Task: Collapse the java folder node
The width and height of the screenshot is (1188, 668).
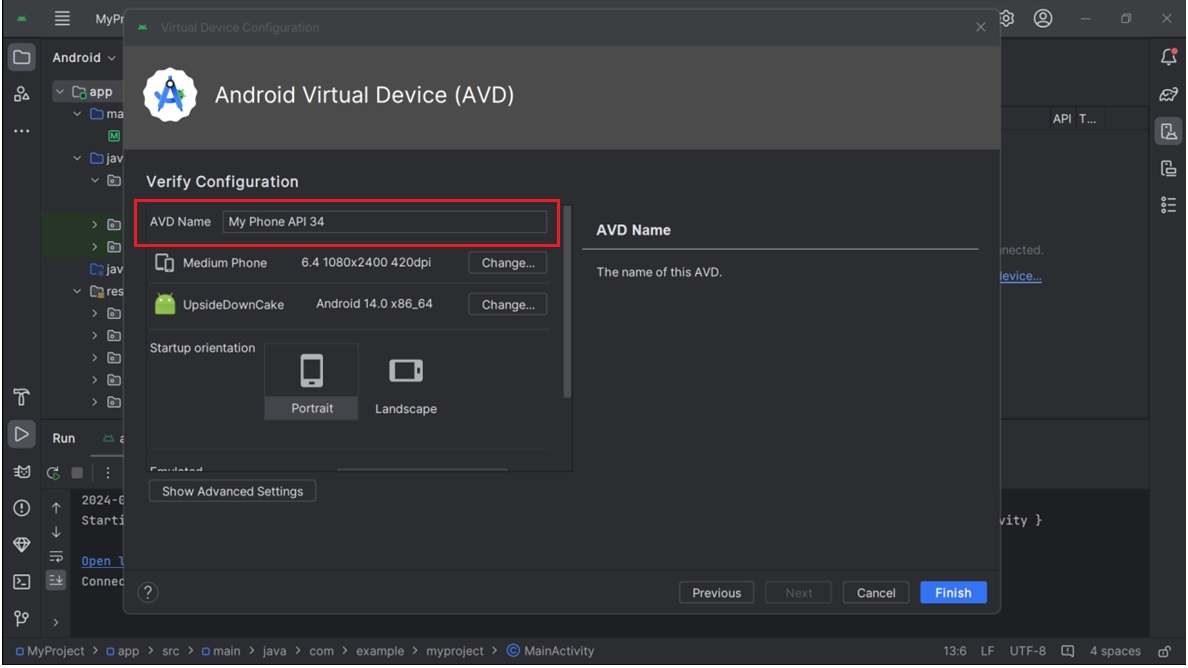Action: 77,158
